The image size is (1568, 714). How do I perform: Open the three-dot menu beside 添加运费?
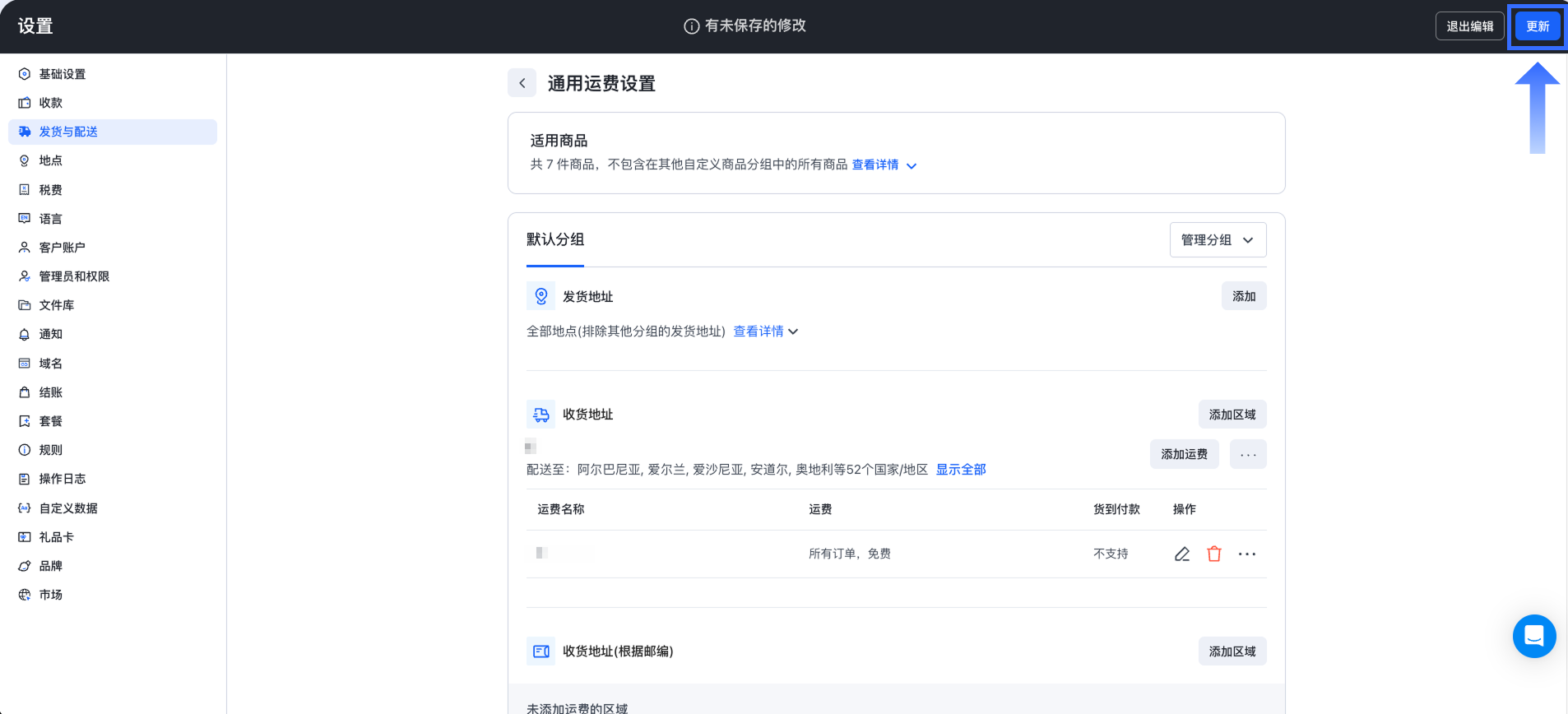(x=1248, y=455)
